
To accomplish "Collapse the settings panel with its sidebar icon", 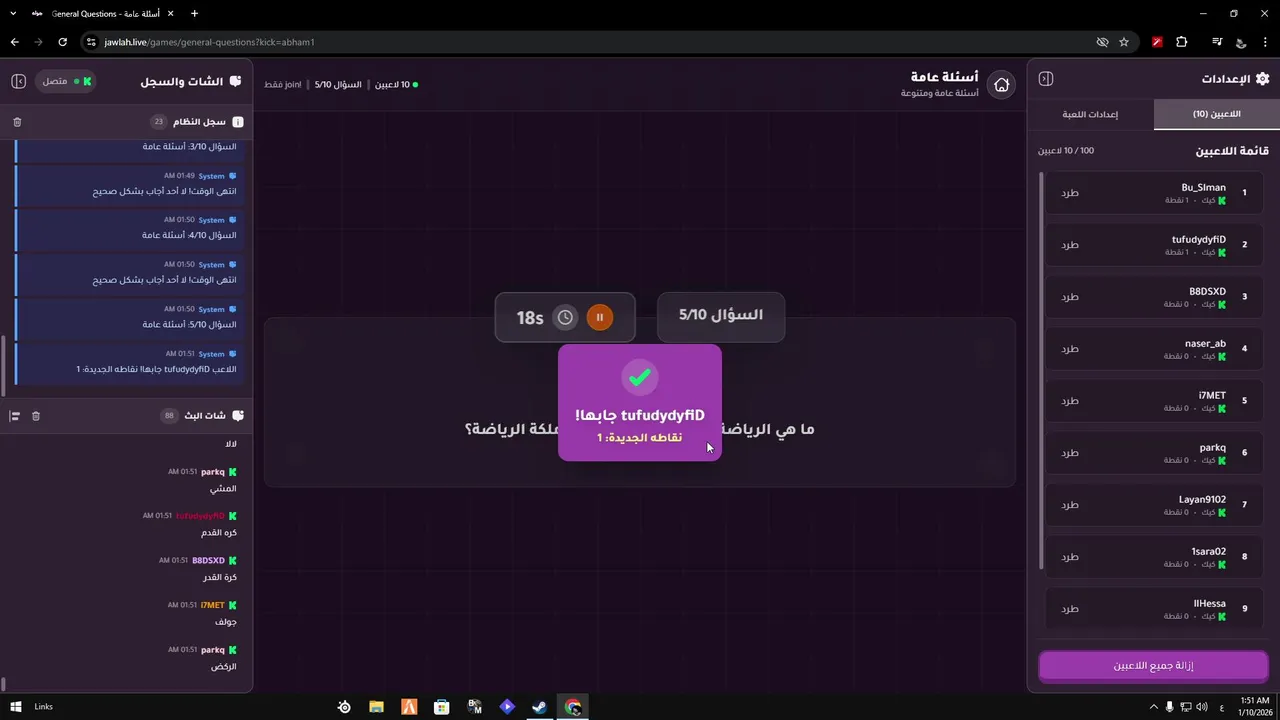I will [x=1046, y=79].
